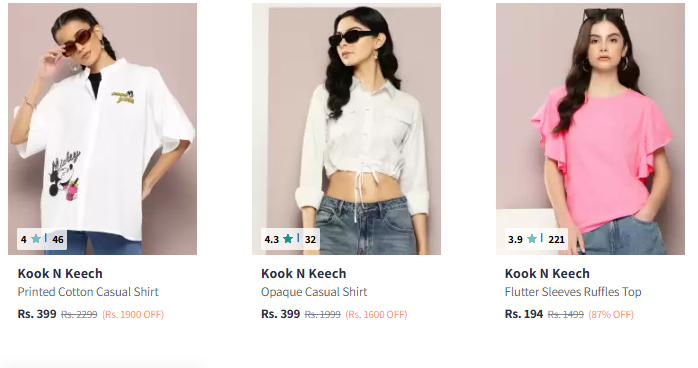
Task: Click the Rs. 1900 OFF discount label
Action: pyautogui.click(x=133, y=315)
